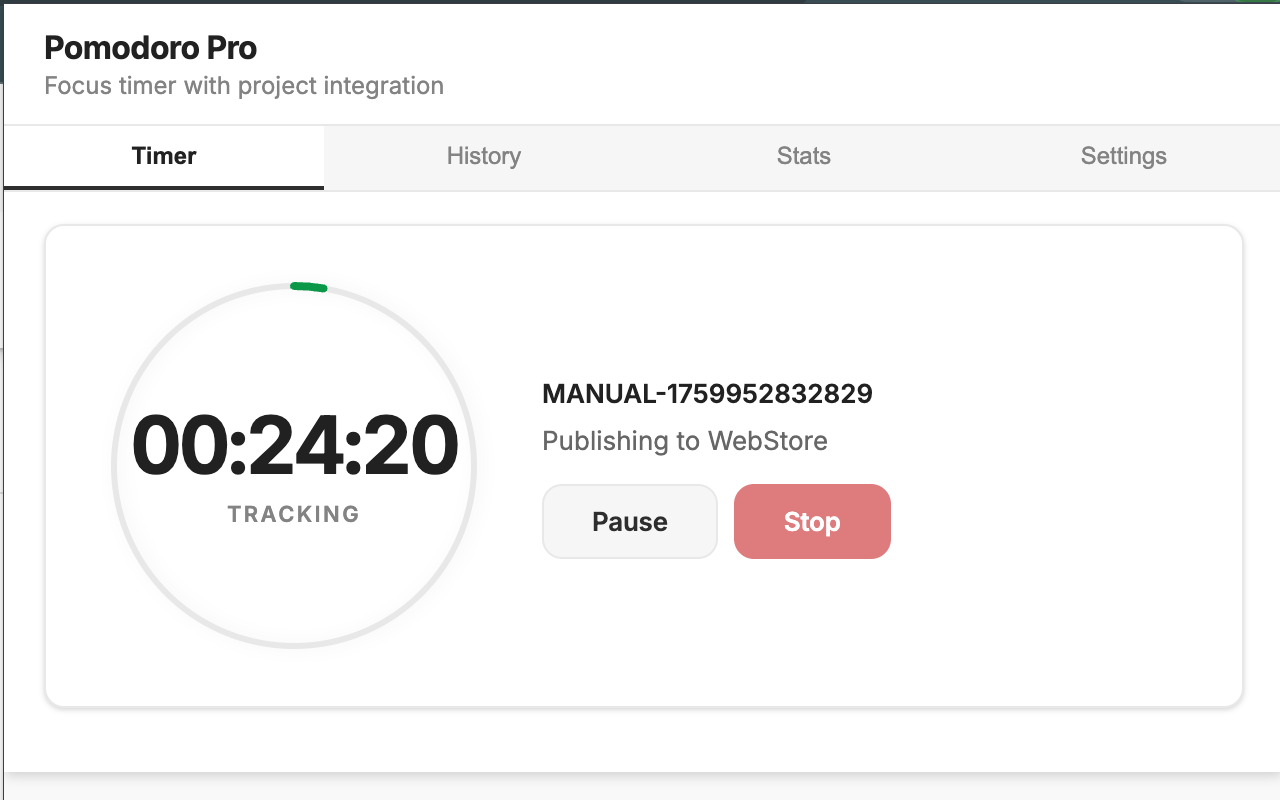
Task: Click the Pomodoro Pro title
Action: point(150,48)
